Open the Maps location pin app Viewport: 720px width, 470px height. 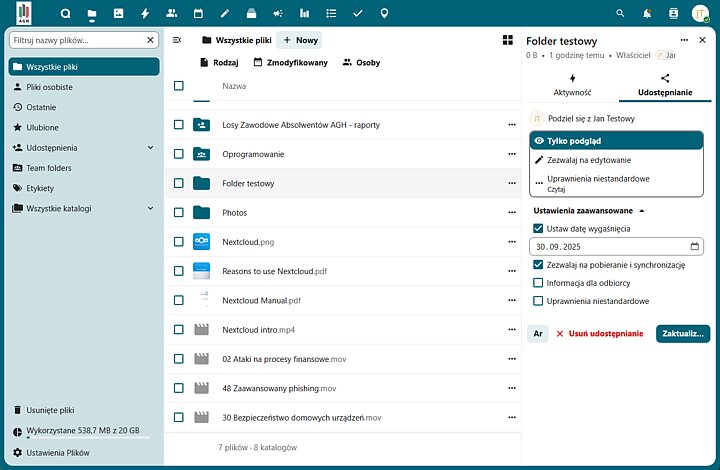(384, 14)
